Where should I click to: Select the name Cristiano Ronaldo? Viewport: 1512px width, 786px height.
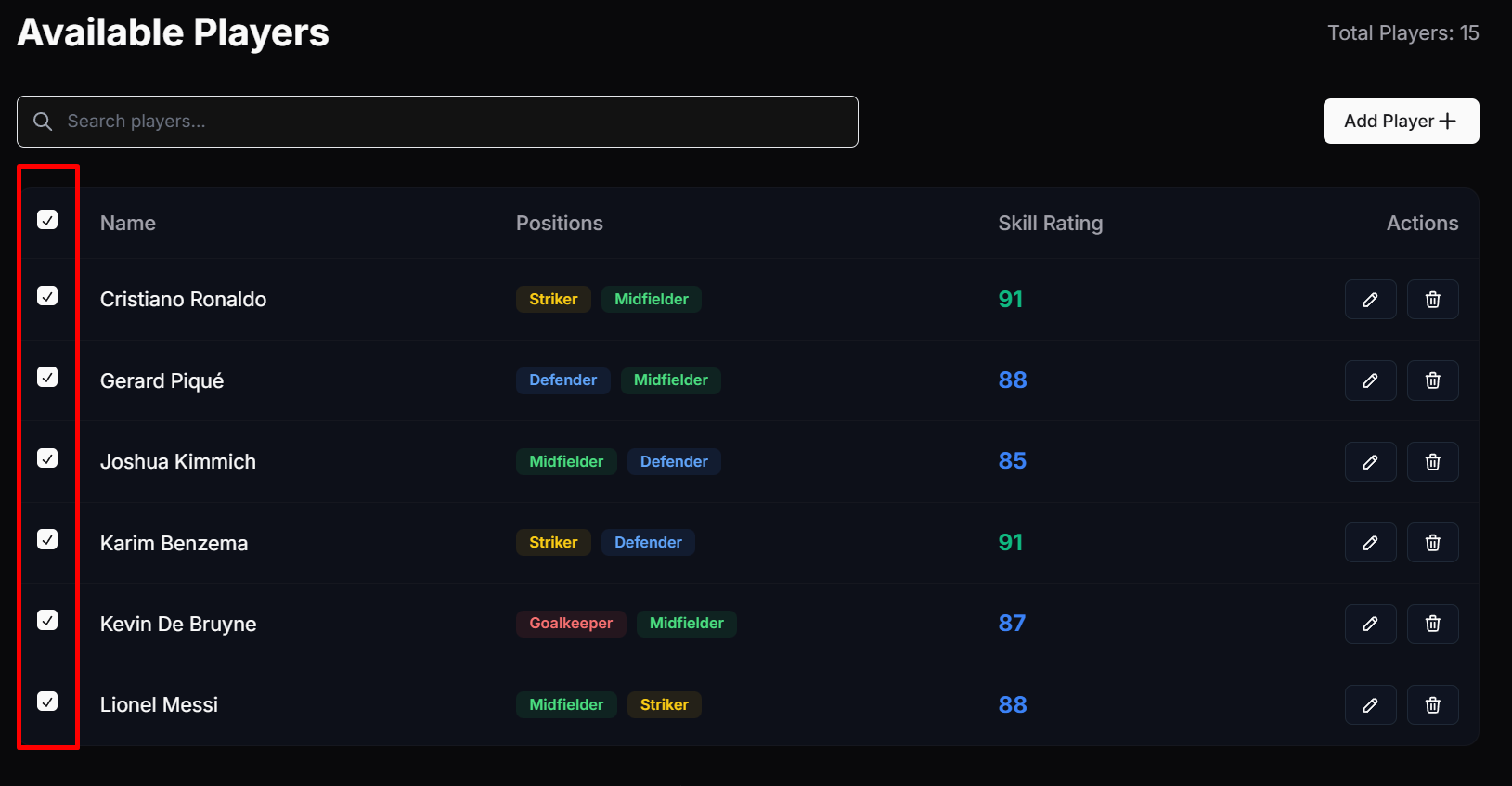184,299
